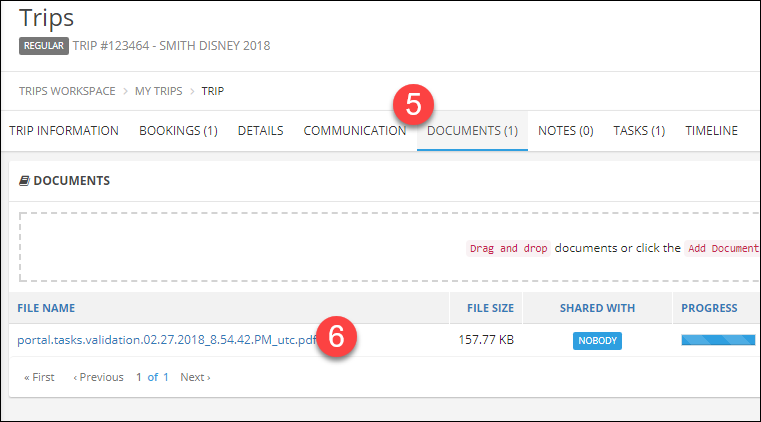Switch to the Bookings (1) tab

coord(178,131)
